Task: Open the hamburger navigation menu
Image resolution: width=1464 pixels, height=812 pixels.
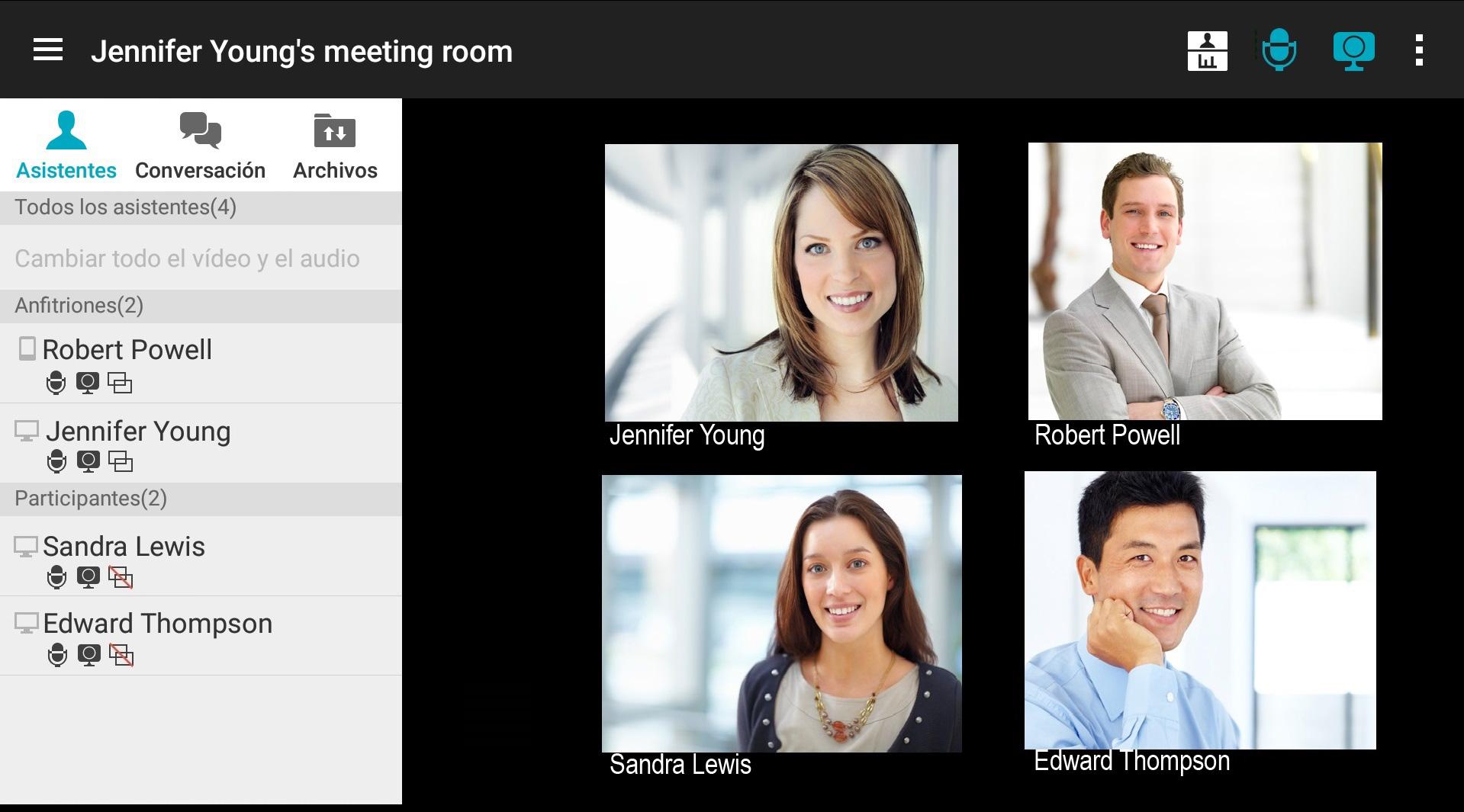Action: (48, 50)
